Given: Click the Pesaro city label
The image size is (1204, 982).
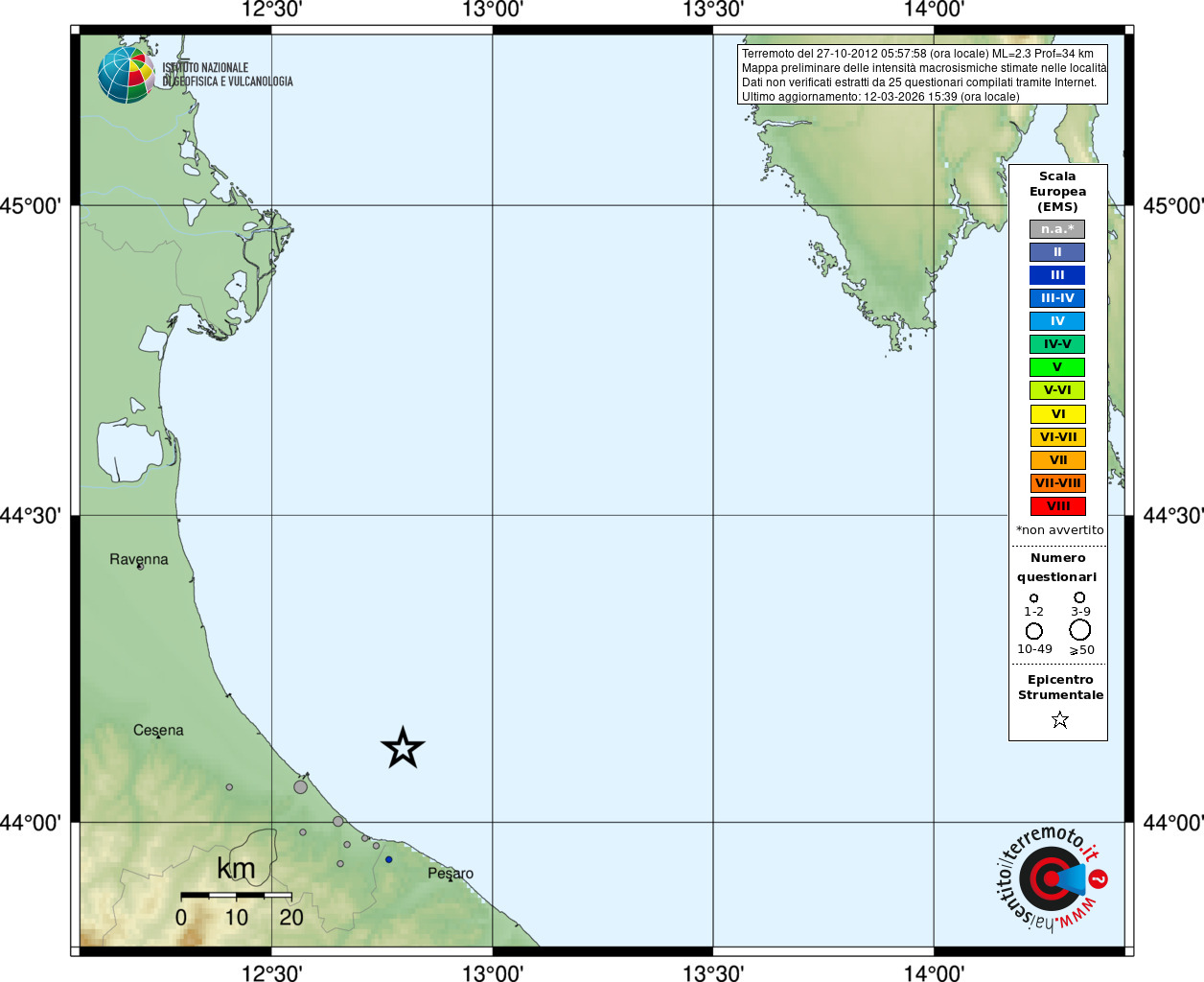Looking at the screenshot, I should click(451, 874).
